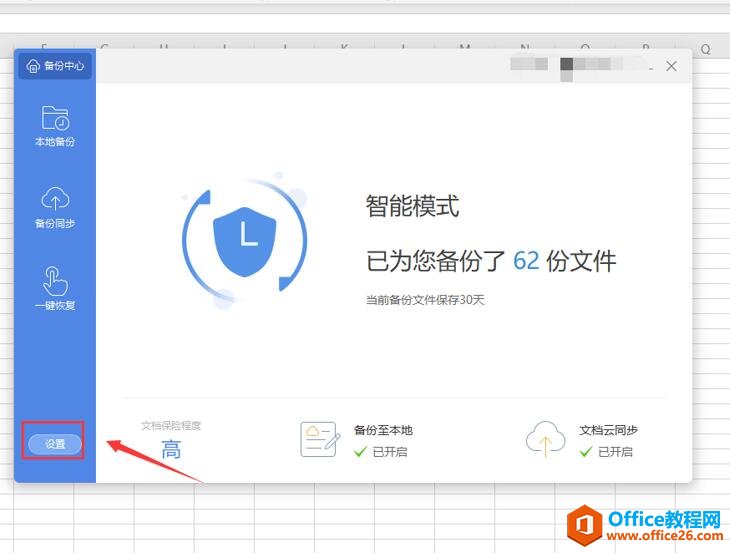Screen dimensions: 730x553
Task: Choose the 一键恢复 hand pointer icon
Action: click(x=55, y=281)
